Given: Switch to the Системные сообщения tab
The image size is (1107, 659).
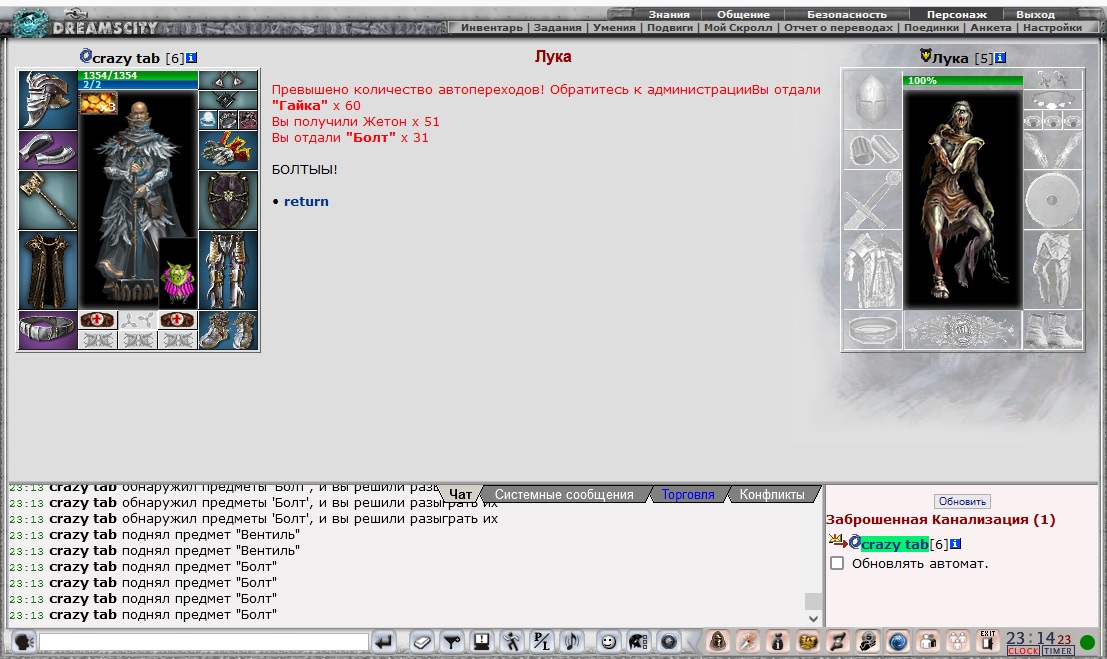Looking at the screenshot, I should (x=564, y=494).
